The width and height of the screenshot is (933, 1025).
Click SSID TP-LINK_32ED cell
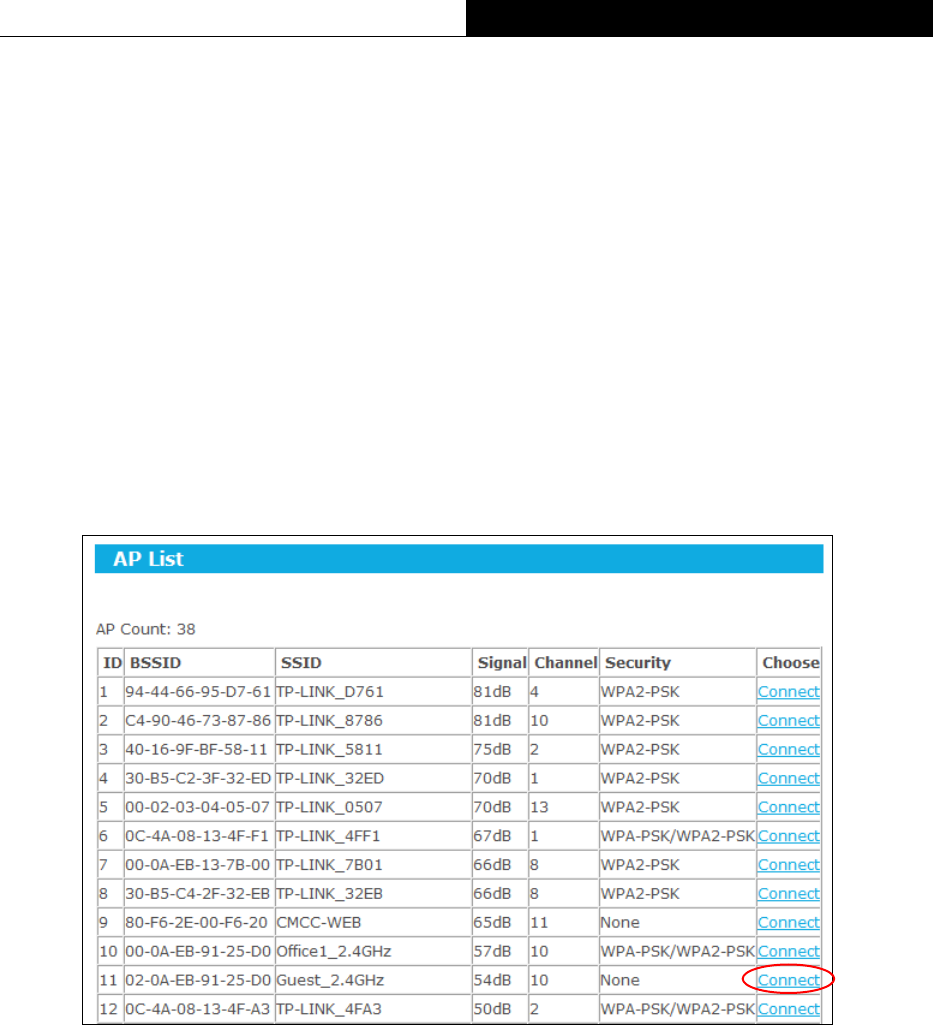(x=373, y=778)
